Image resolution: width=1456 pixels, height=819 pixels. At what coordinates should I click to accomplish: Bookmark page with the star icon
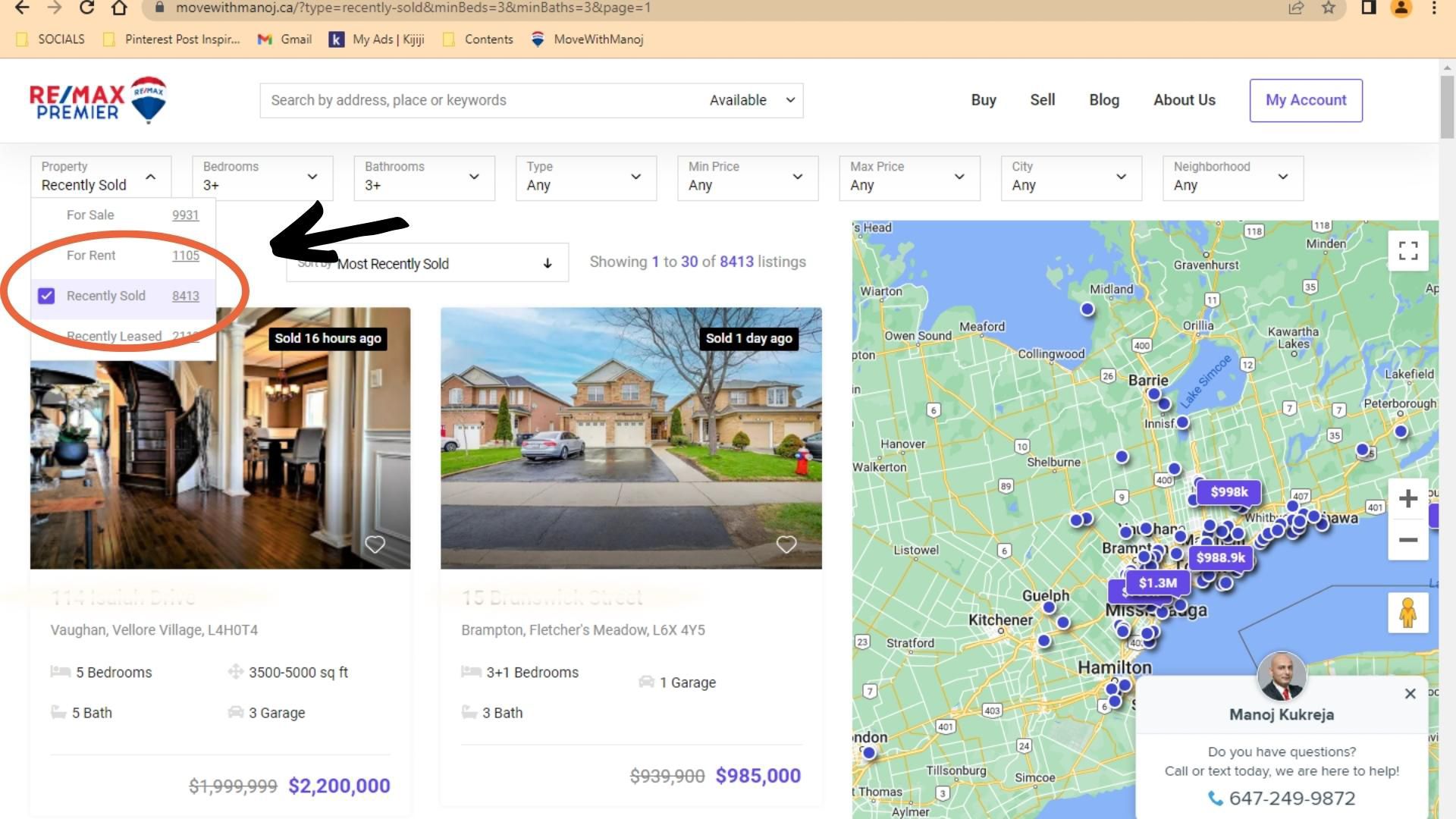(x=1329, y=8)
